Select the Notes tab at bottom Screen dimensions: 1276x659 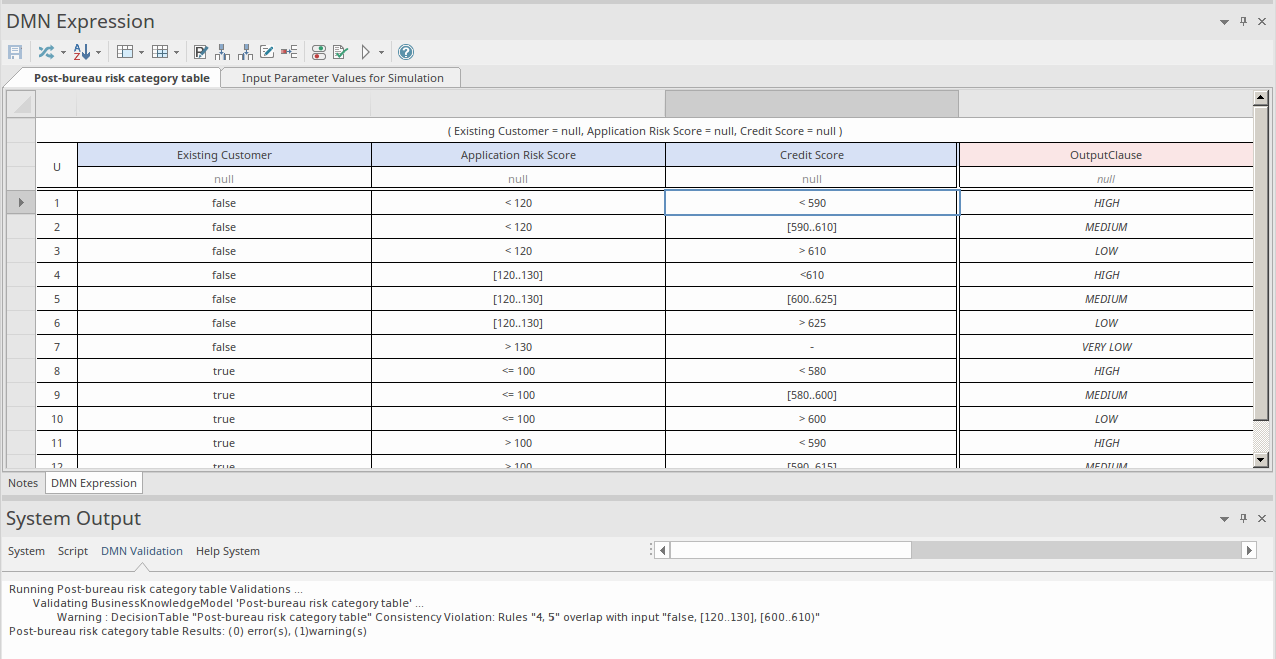click(x=23, y=483)
